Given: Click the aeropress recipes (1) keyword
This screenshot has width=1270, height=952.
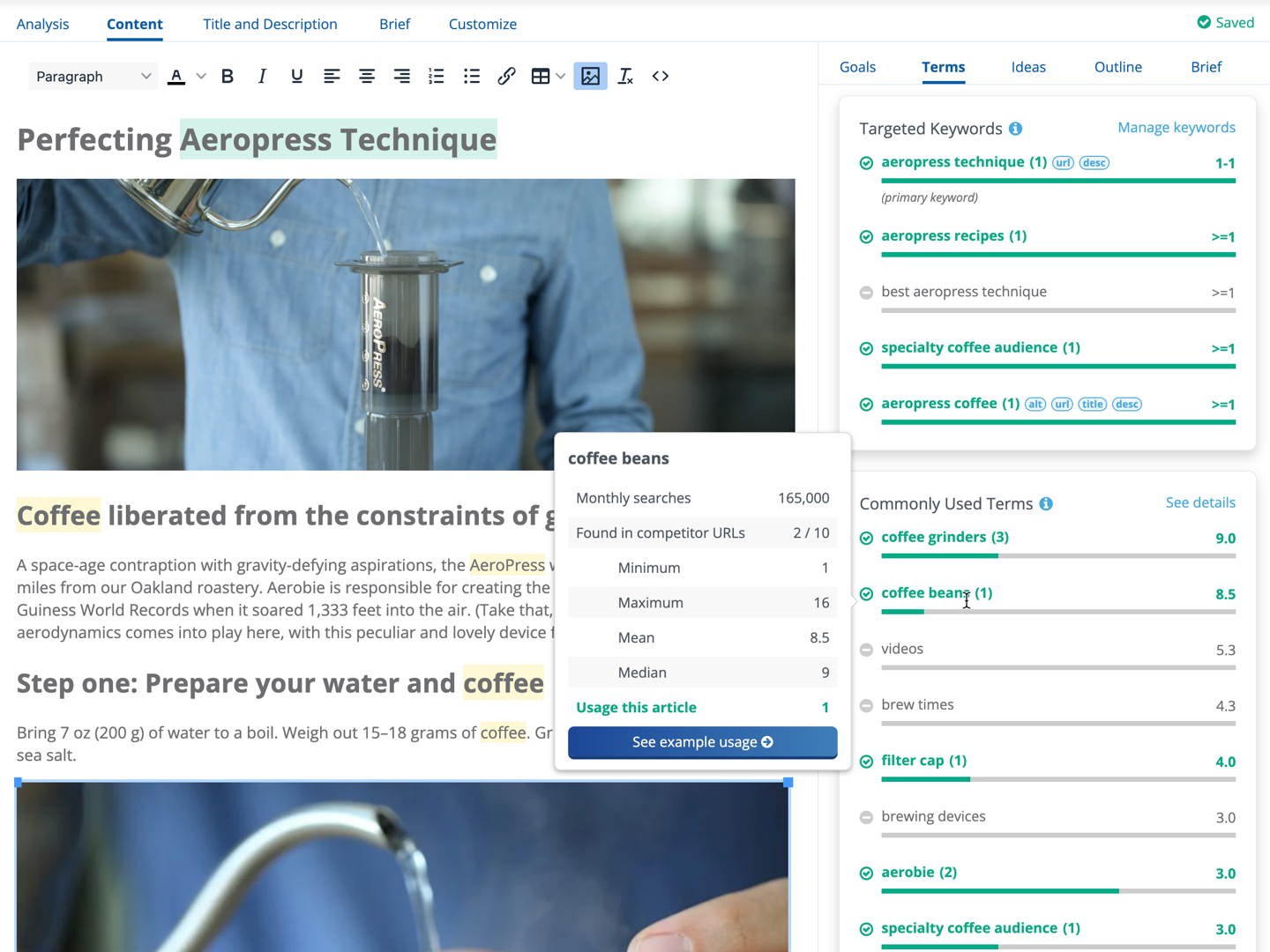Looking at the screenshot, I should click(x=953, y=235).
